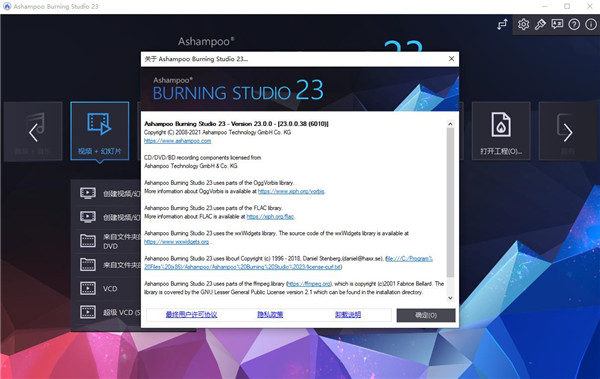Choose the 来自文件夹 DVD menu entry
Viewport: 600px width, 379px height.
109,241
